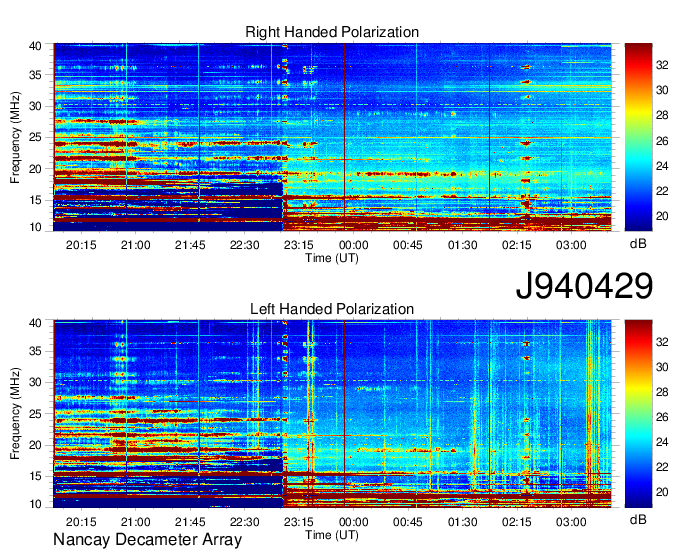Pick the 00:00 tick under Left Handed plot
The image size is (680, 552).
(353, 522)
